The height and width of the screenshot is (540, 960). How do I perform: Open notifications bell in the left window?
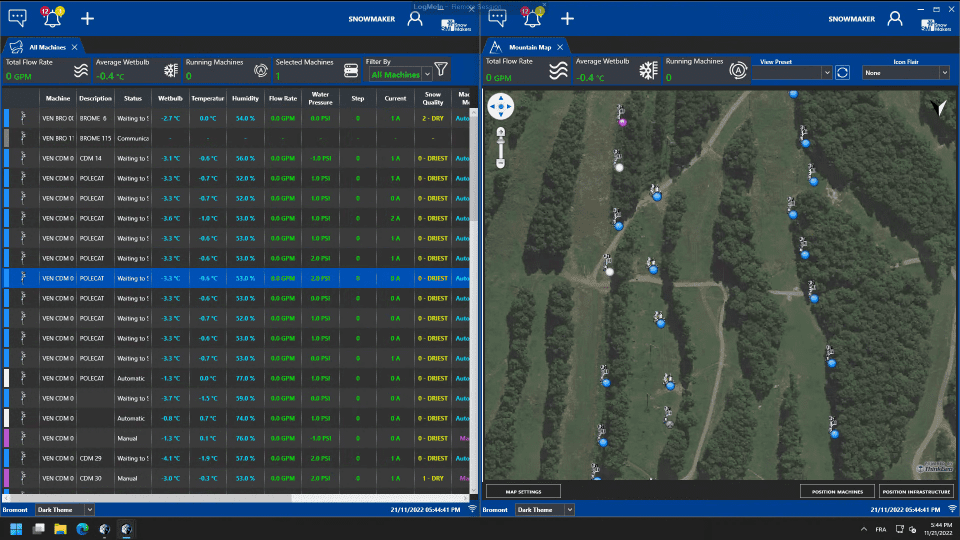tap(52, 17)
